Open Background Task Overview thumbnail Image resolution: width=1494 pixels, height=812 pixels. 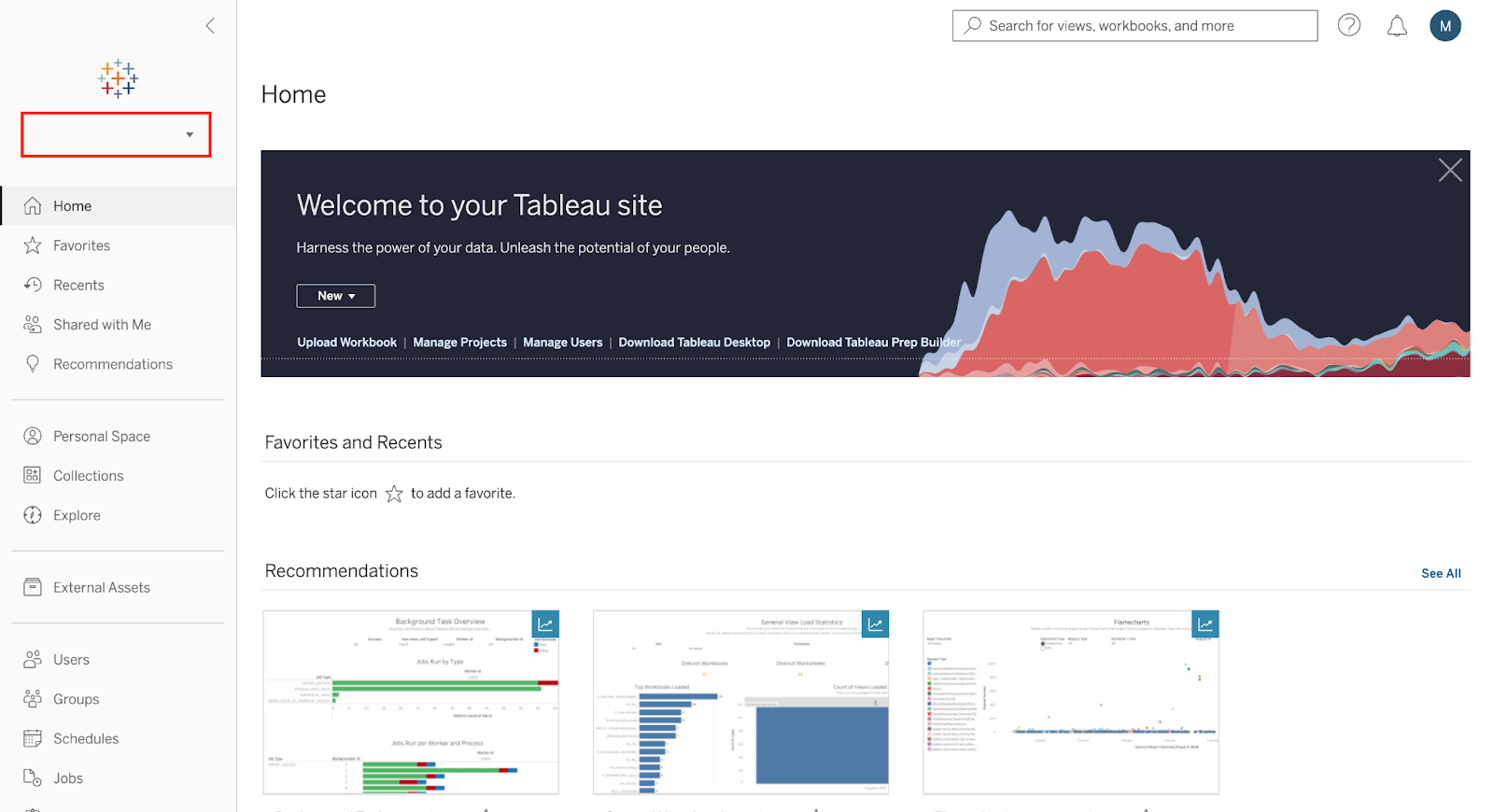pyautogui.click(x=411, y=702)
